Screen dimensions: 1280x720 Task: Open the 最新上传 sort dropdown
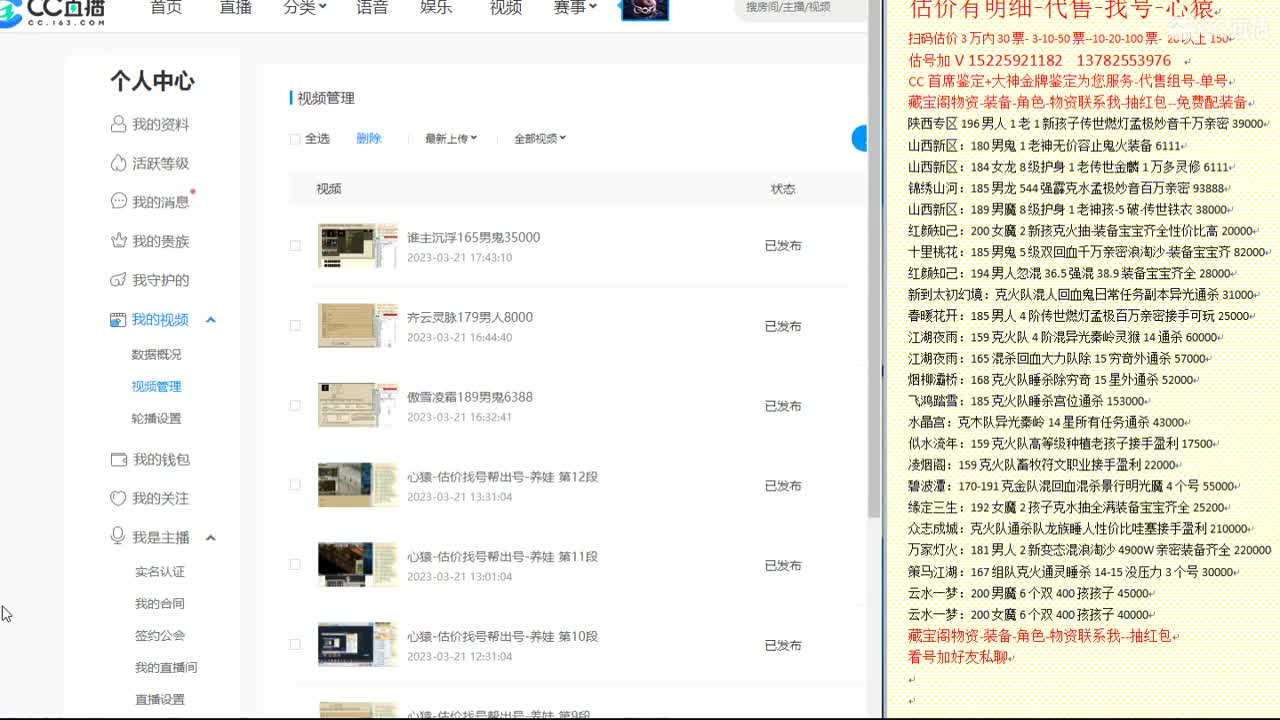tap(451, 139)
